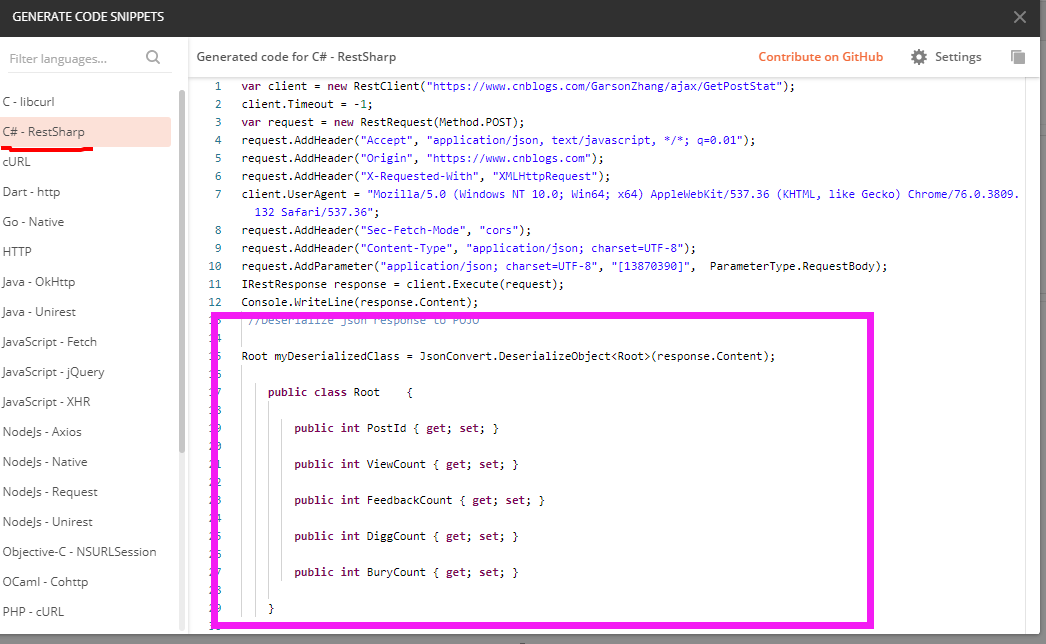The image size is (1046, 644).
Task: Click the client.UserAgent code line
Action: (x=630, y=203)
